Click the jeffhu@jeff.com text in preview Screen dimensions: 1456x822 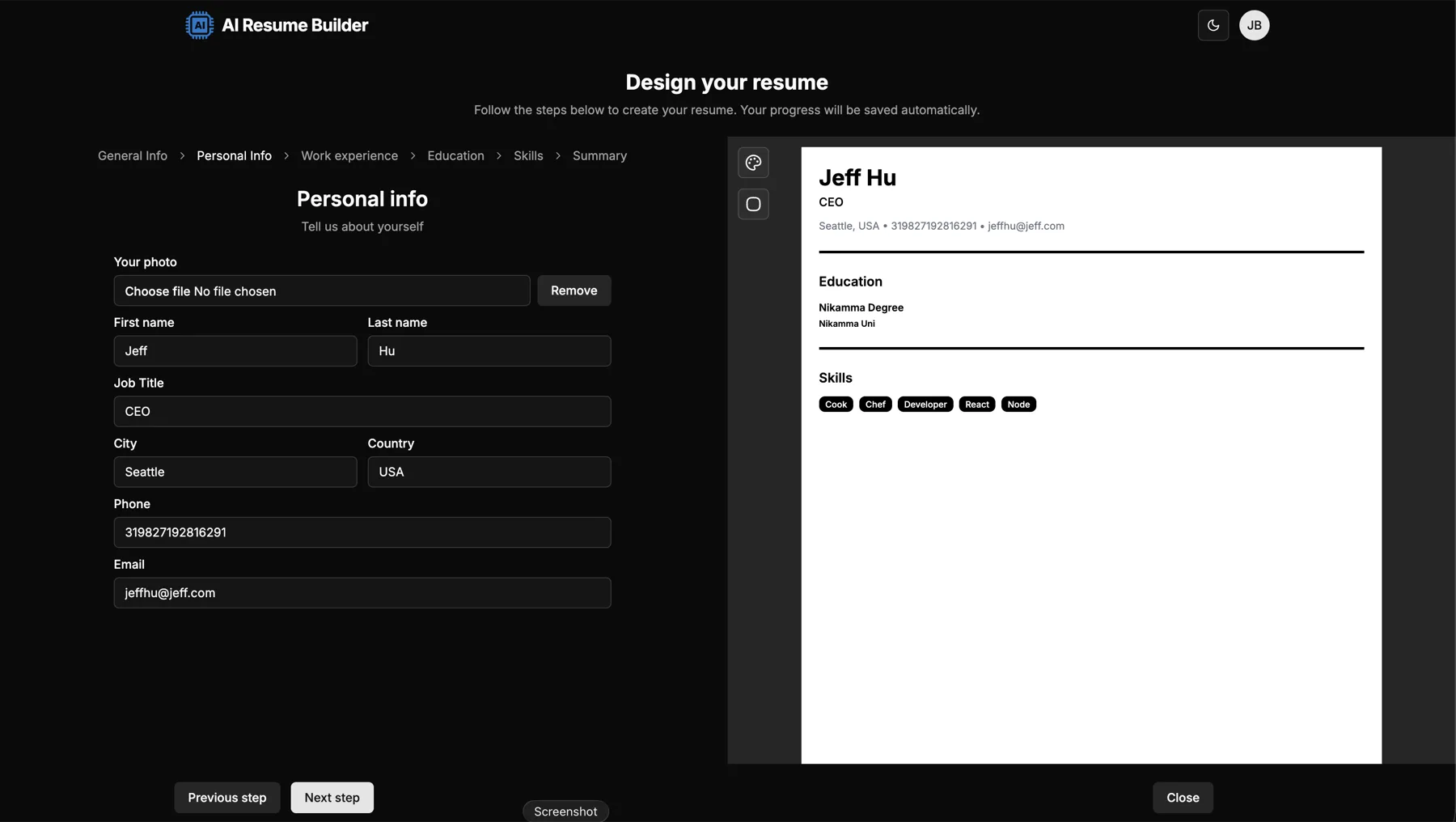tap(1026, 226)
